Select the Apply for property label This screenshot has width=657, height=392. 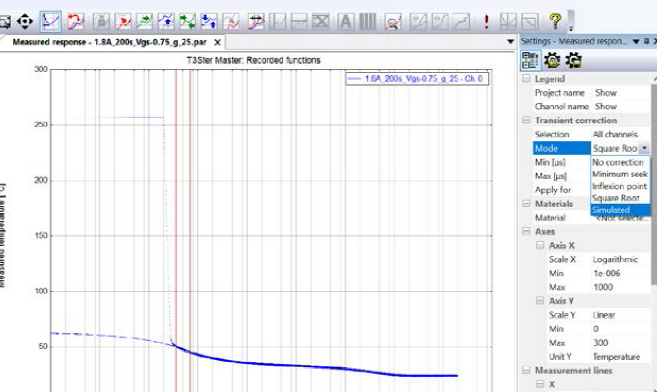tap(553, 190)
